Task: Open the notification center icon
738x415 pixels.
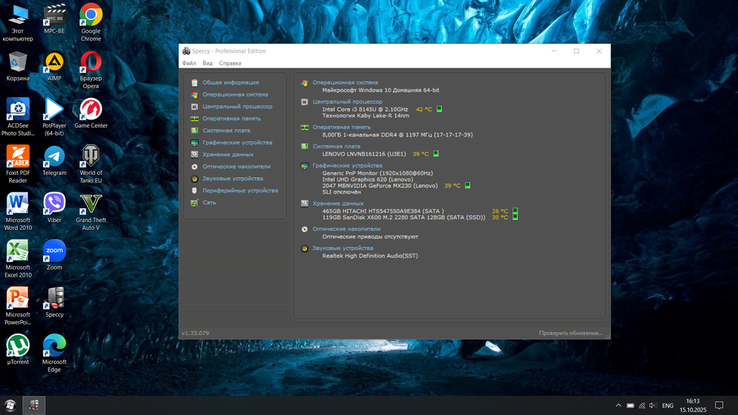Action: tap(719, 405)
